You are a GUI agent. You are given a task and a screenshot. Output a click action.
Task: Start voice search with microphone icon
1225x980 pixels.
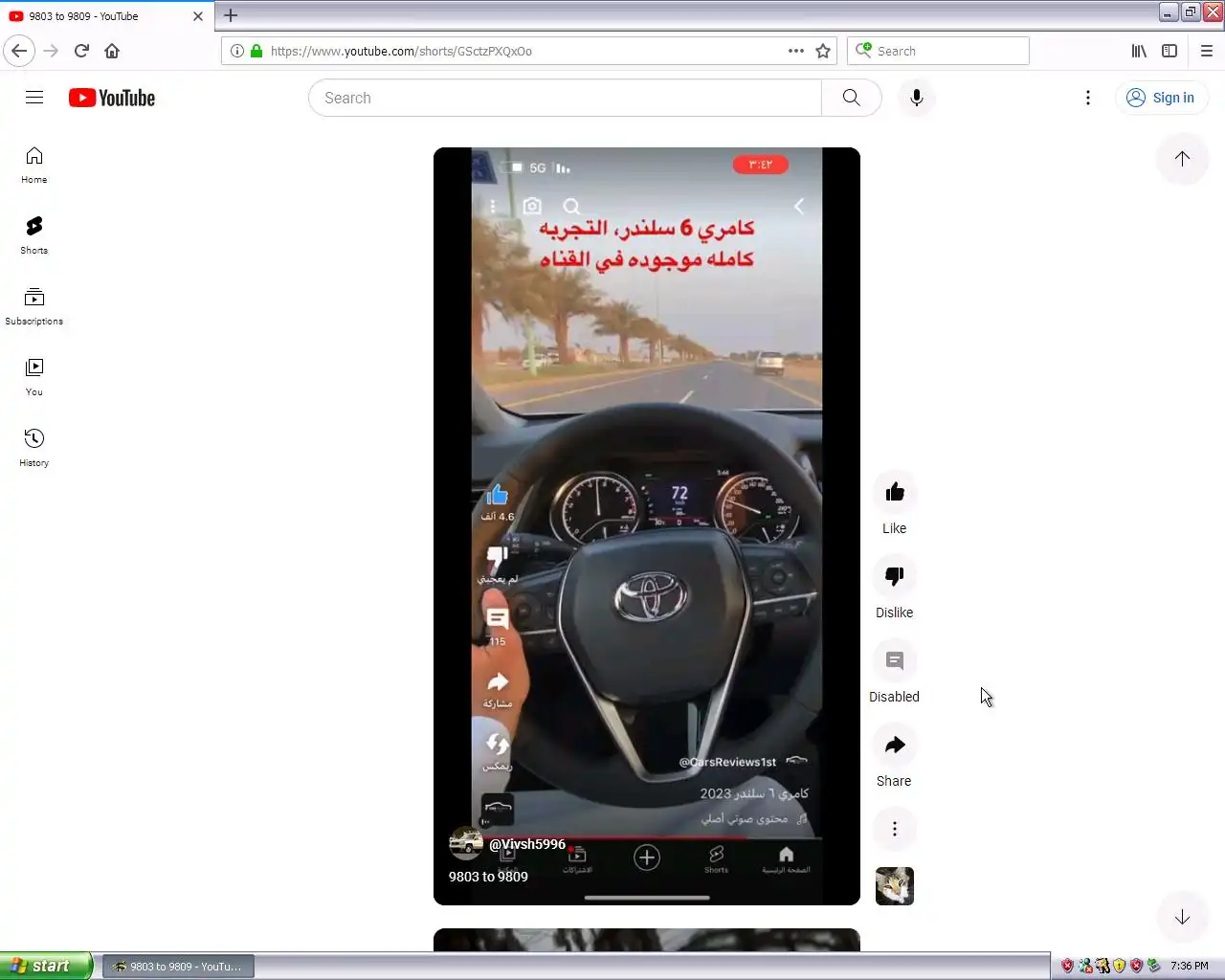pos(917,98)
